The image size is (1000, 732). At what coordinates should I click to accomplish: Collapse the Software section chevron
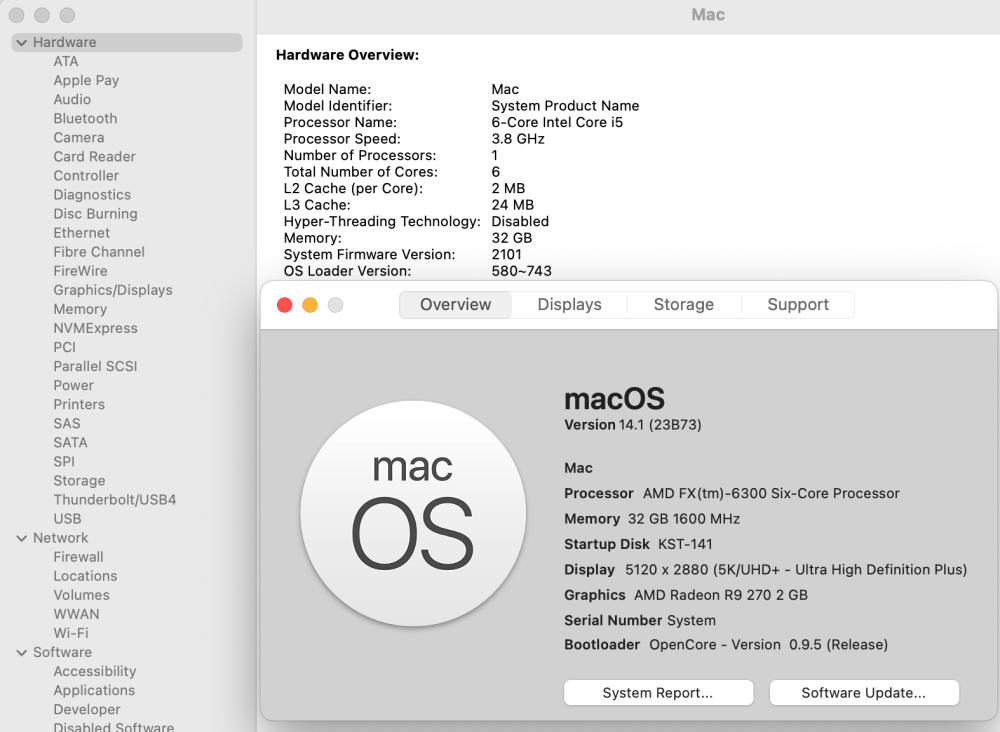22,653
